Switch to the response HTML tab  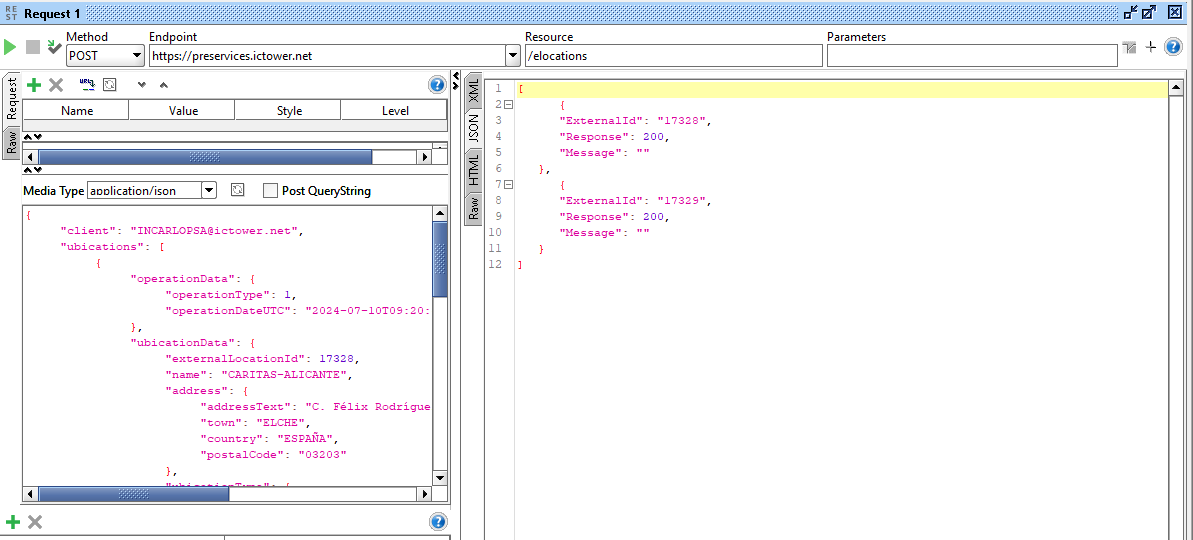(474, 170)
